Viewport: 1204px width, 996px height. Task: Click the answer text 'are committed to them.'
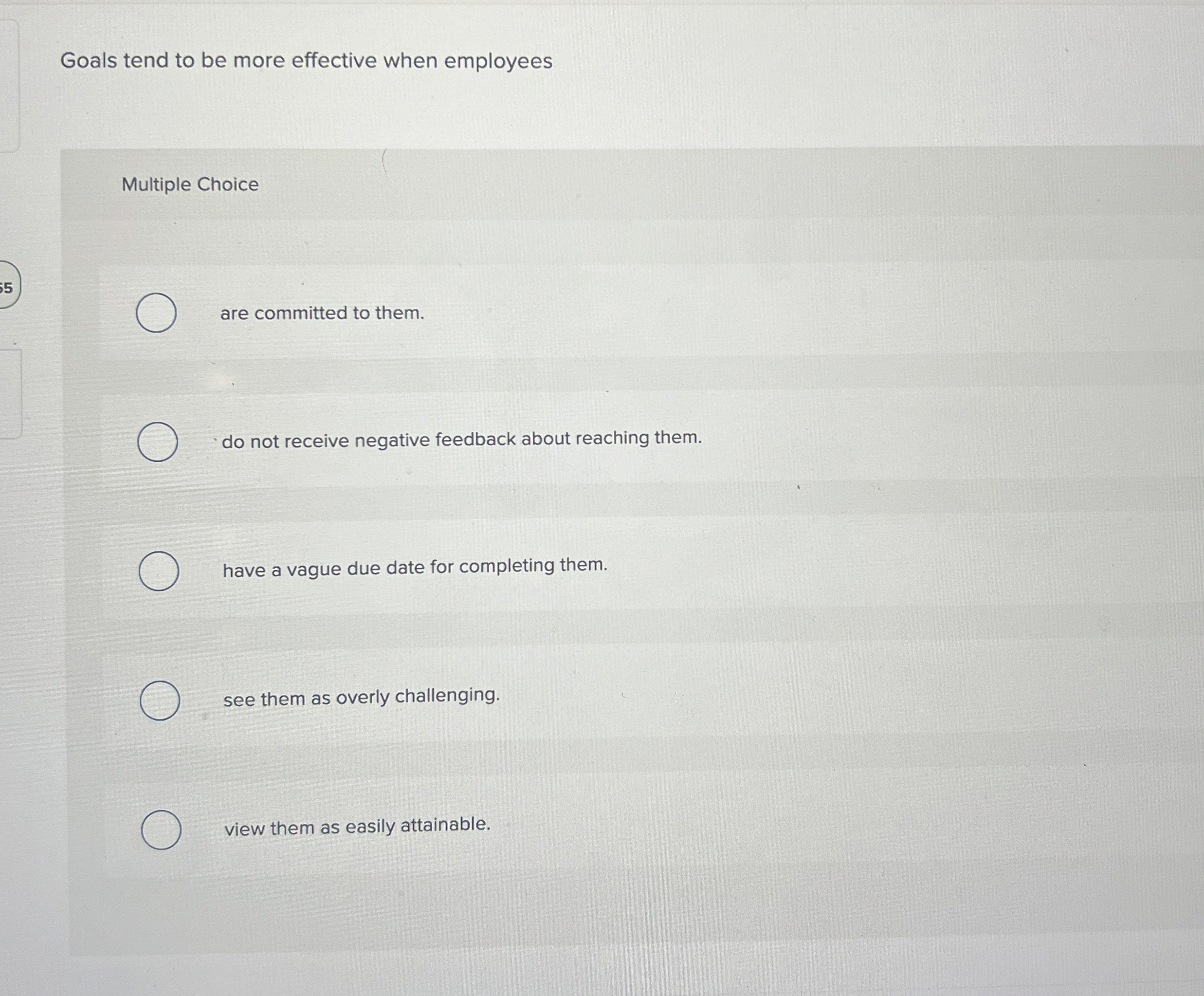pyautogui.click(x=322, y=313)
